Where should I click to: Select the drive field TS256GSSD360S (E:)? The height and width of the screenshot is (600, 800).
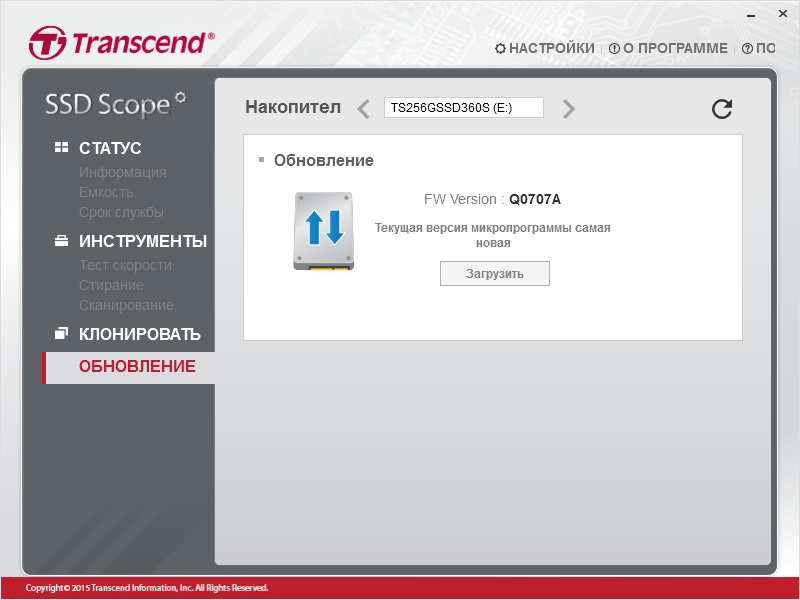(464, 108)
